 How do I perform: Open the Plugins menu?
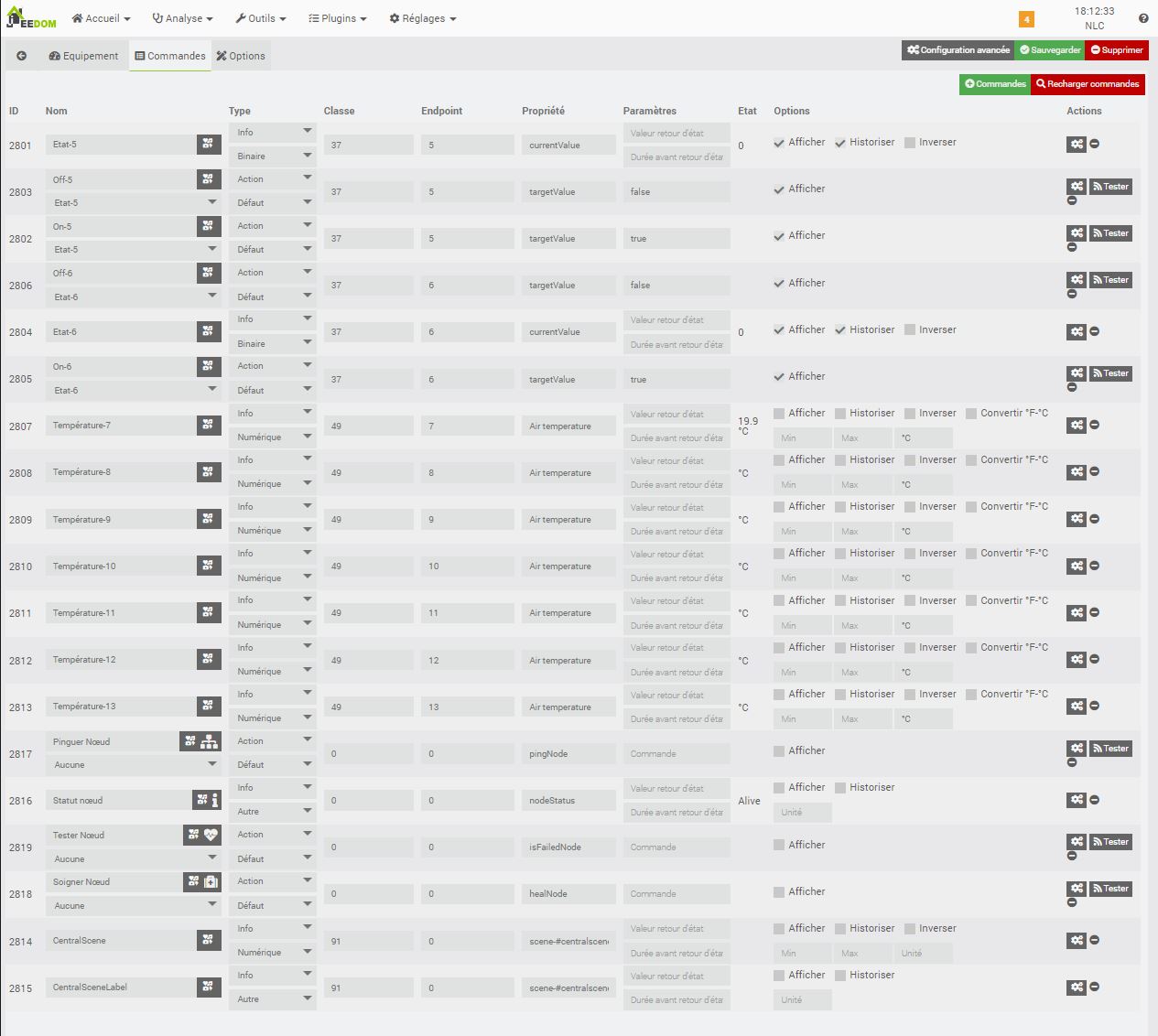pos(338,18)
